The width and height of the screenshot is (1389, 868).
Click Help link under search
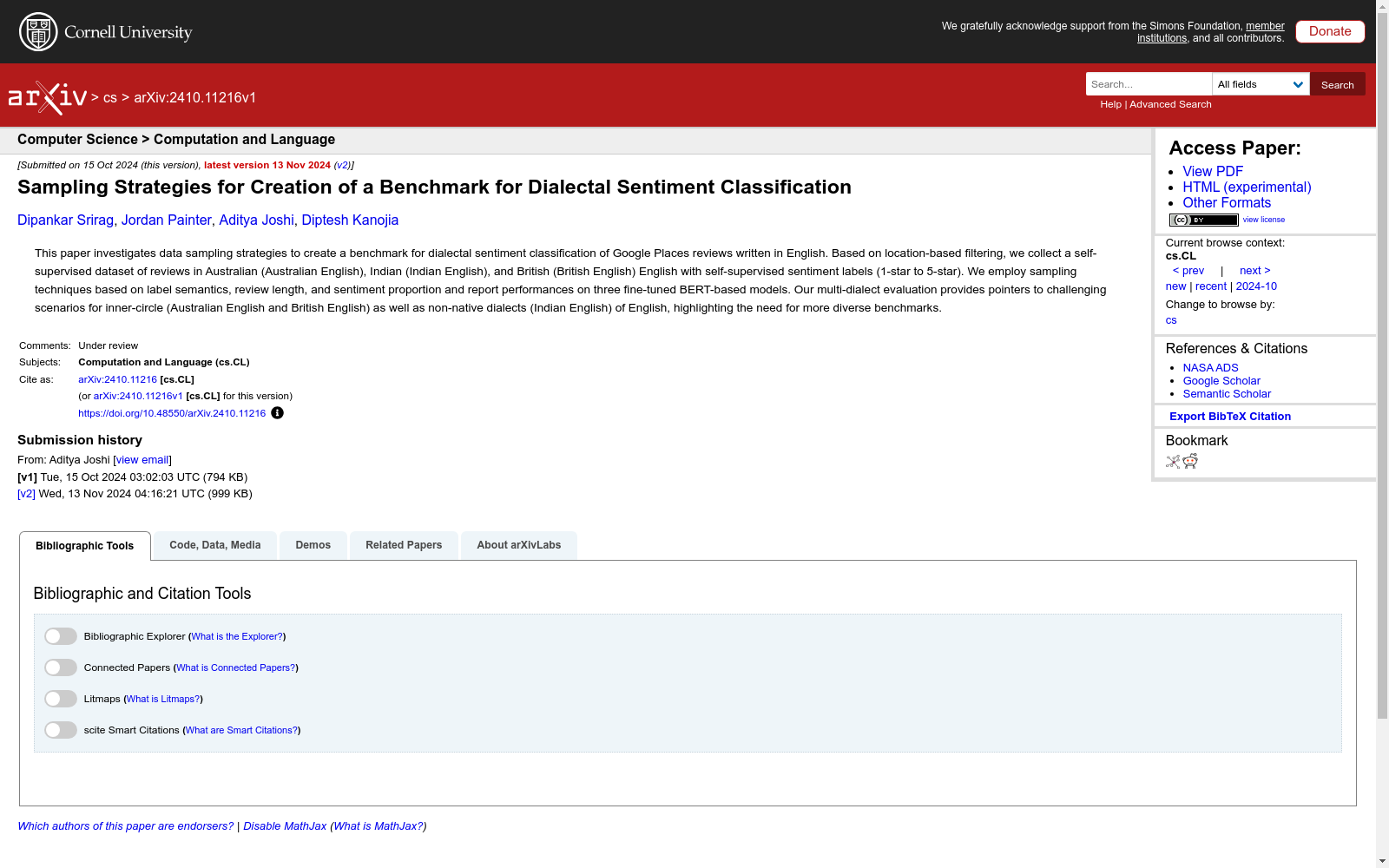tap(1110, 104)
